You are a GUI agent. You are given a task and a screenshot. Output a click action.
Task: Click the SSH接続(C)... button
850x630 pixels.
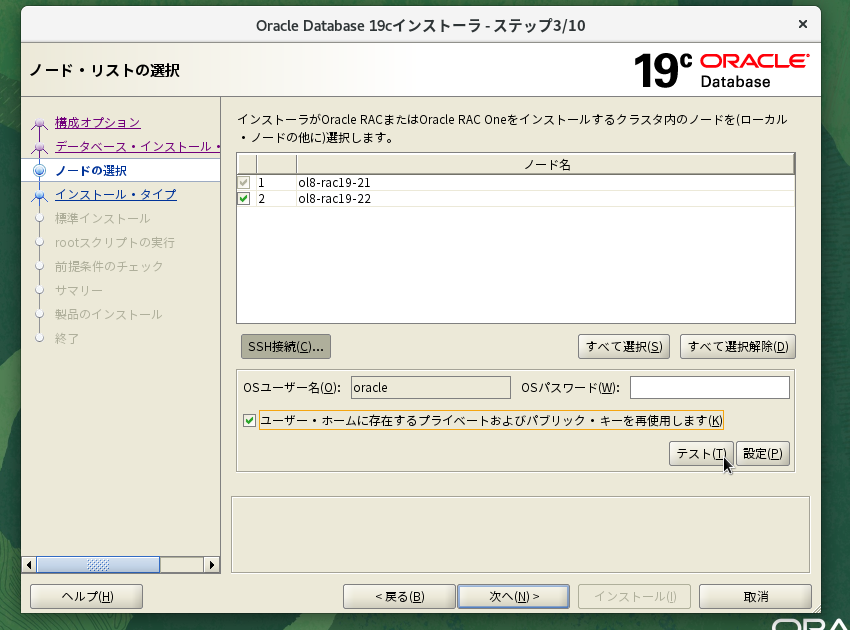coord(286,346)
